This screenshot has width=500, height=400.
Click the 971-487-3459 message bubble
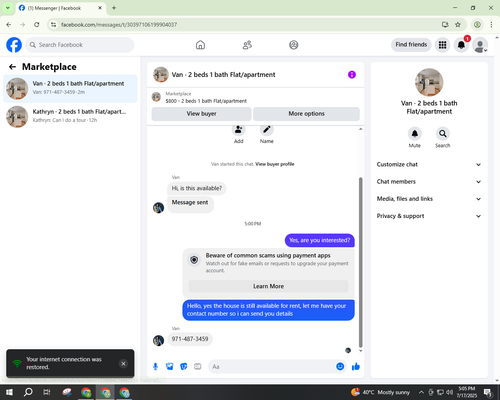coord(190,339)
